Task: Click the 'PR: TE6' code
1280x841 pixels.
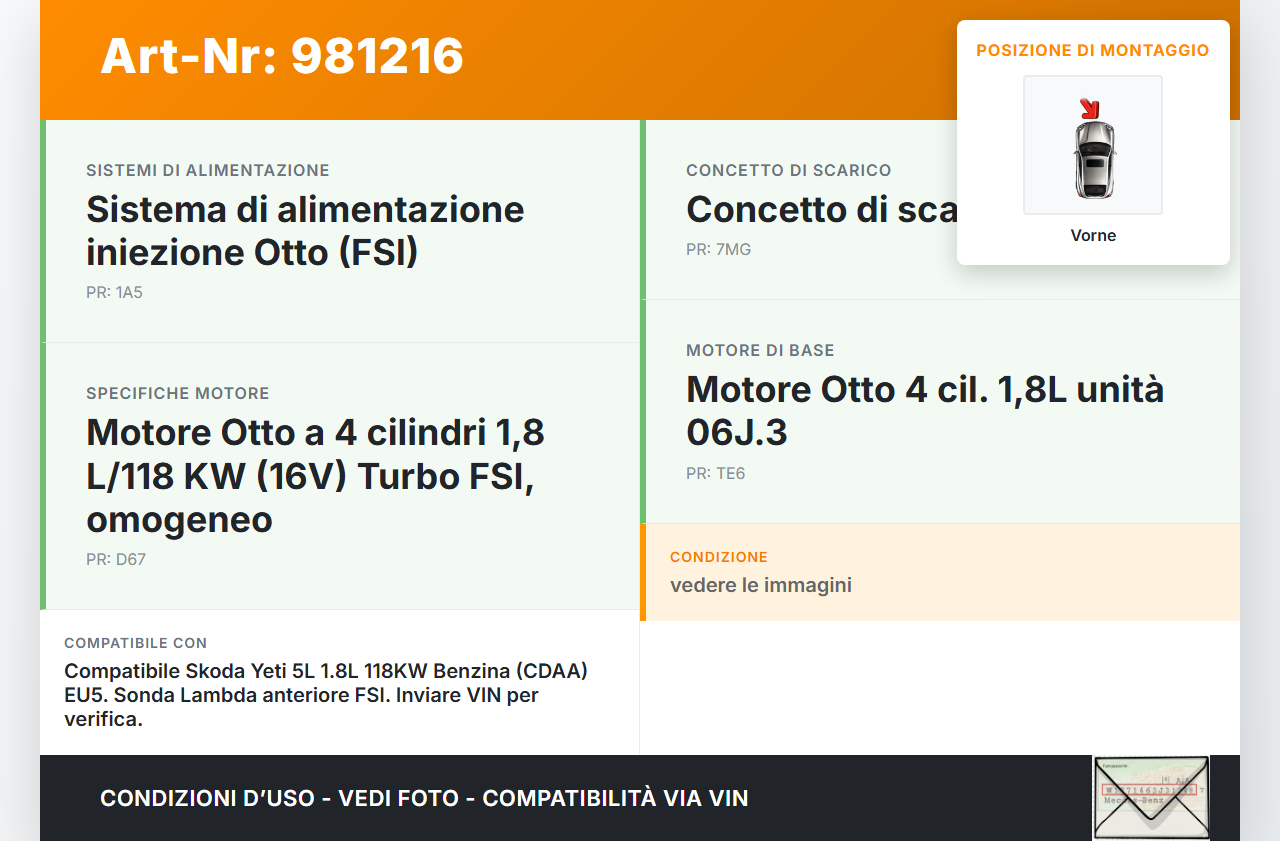Action: (716, 473)
